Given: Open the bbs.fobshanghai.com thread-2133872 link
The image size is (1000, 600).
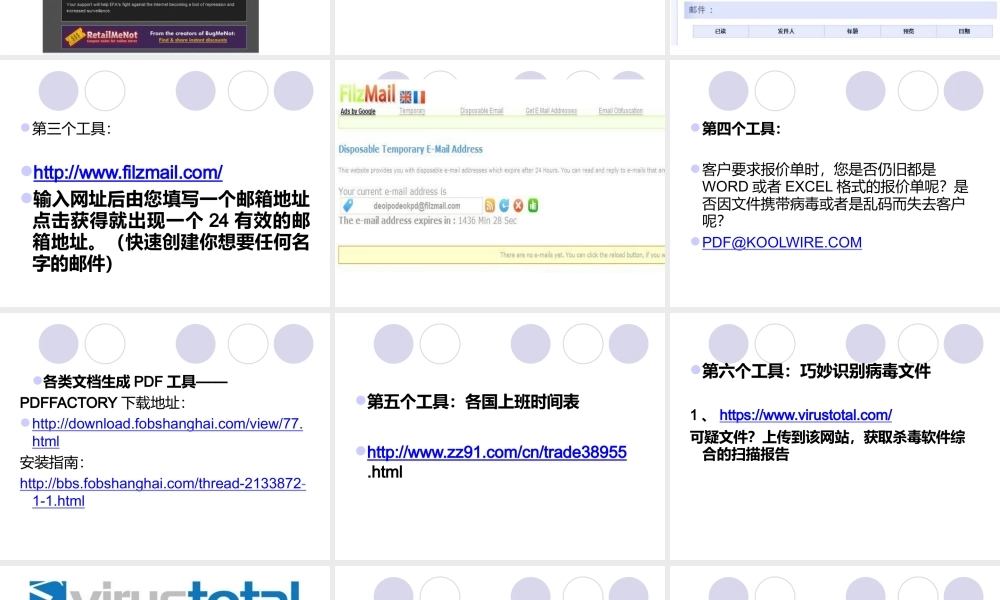Looking at the screenshot, I should tap(163, 492).
